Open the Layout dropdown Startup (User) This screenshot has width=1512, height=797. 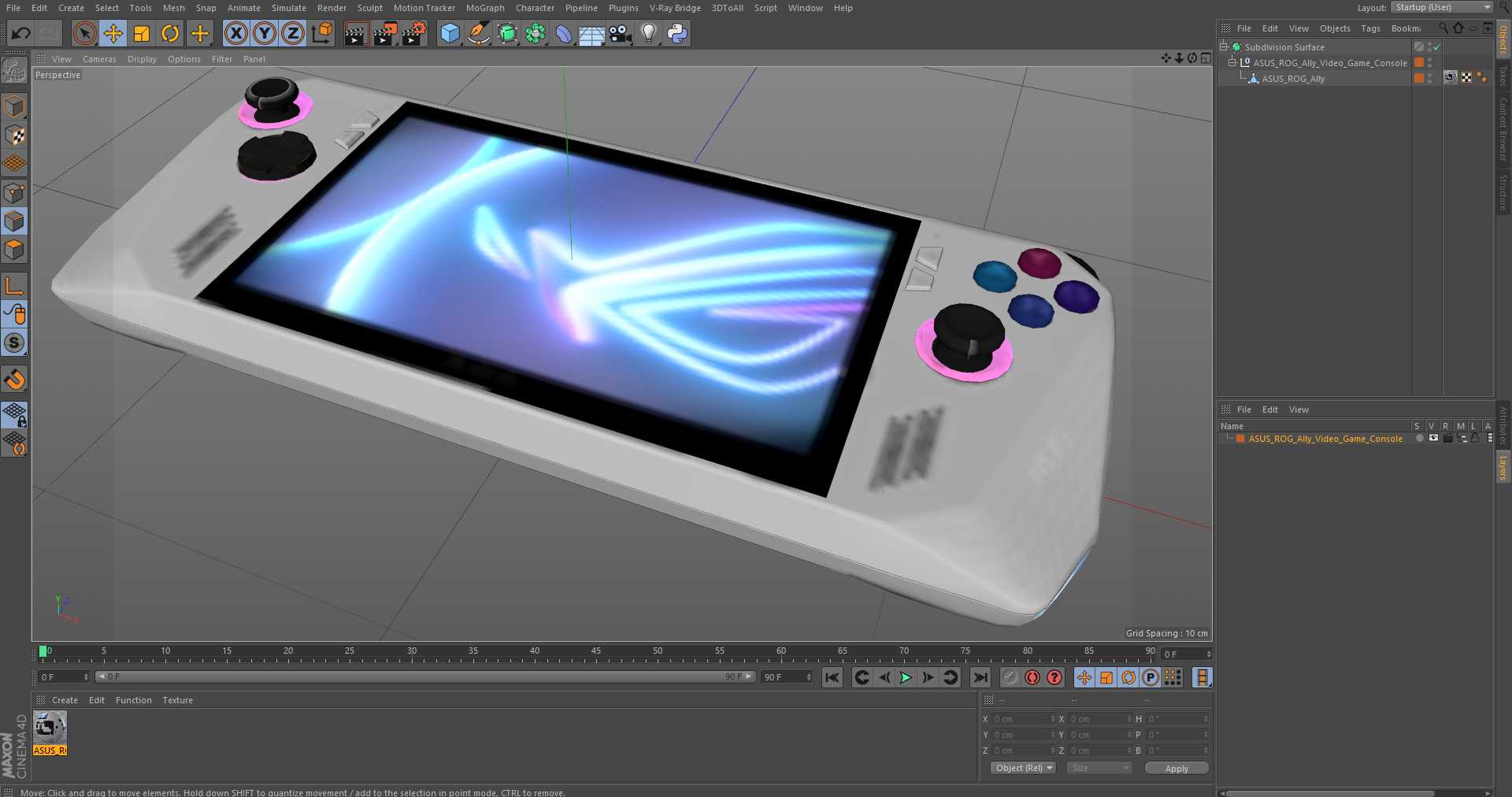coord(1441,7)
